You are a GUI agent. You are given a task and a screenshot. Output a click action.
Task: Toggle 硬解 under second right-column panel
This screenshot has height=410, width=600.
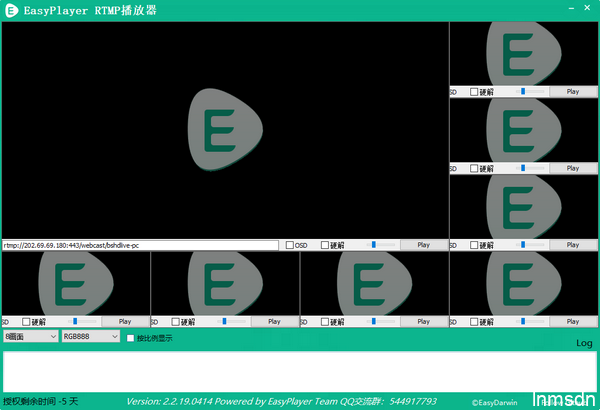click(474, 168)
